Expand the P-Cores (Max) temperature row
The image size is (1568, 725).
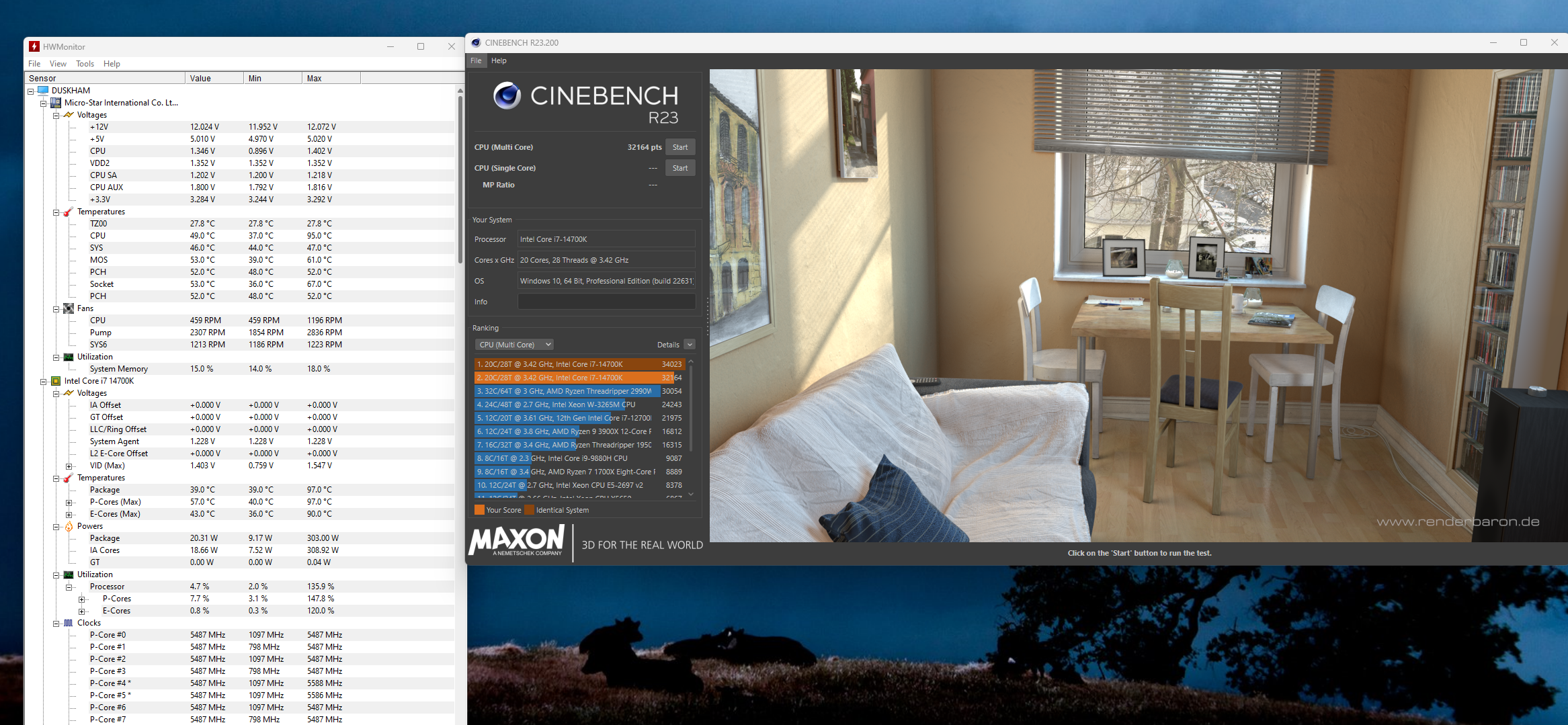69,502
